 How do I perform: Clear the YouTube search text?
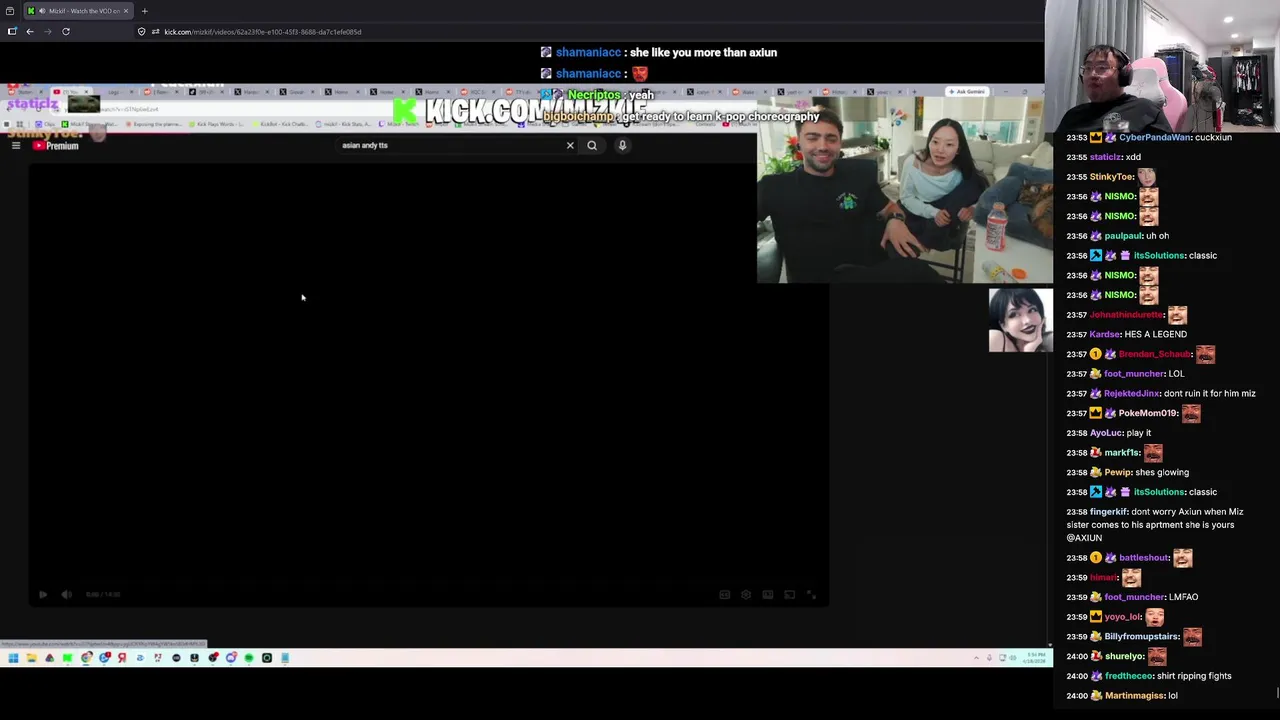coord(570,146)
